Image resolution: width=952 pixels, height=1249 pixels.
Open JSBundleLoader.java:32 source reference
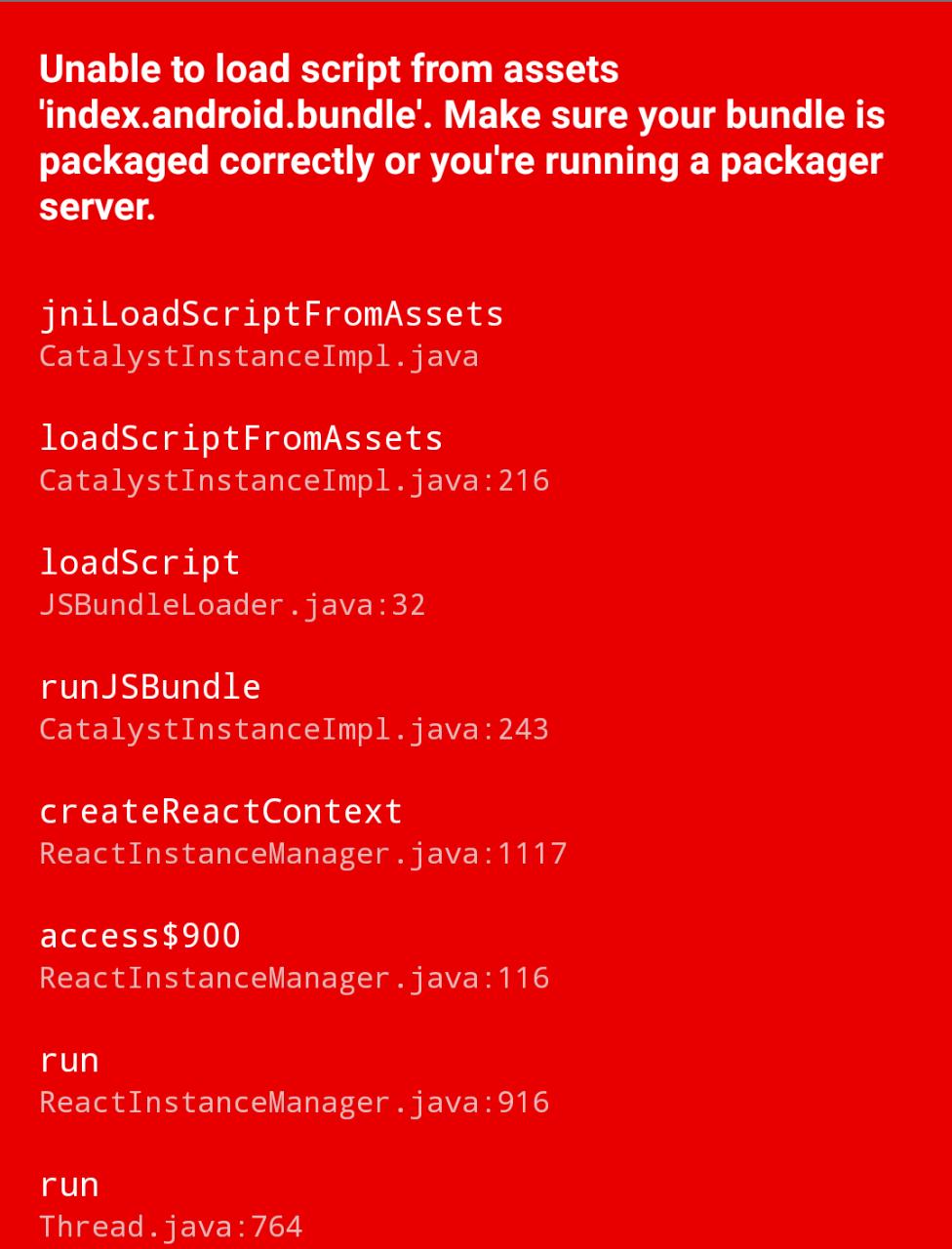point(232,605)
